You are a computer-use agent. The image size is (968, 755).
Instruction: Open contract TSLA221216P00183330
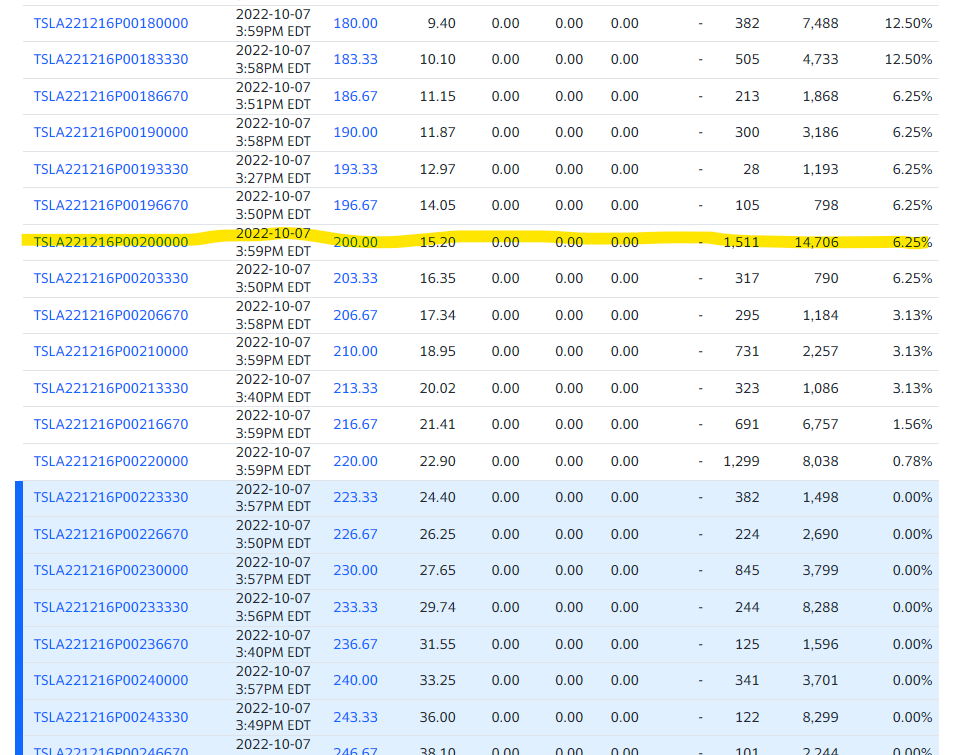(x=111, y=60)
